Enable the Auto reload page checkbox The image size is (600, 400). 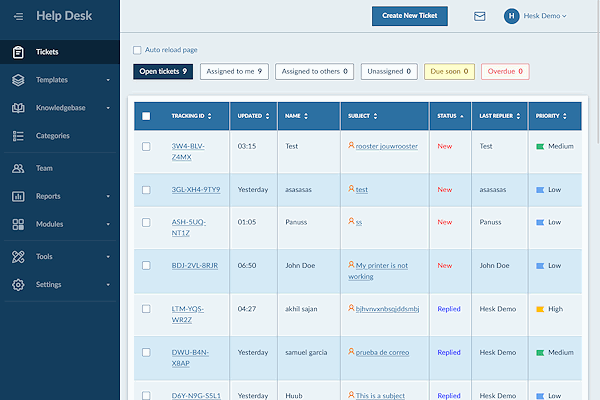(138, 49)
